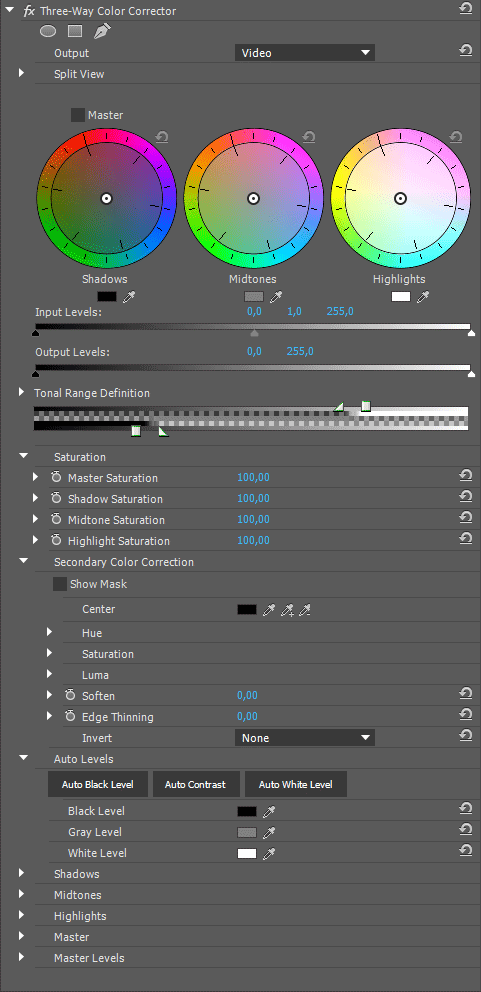481x992 pixels.
Task: Click the Gray Level color swatch
Action: pos(247,833)
